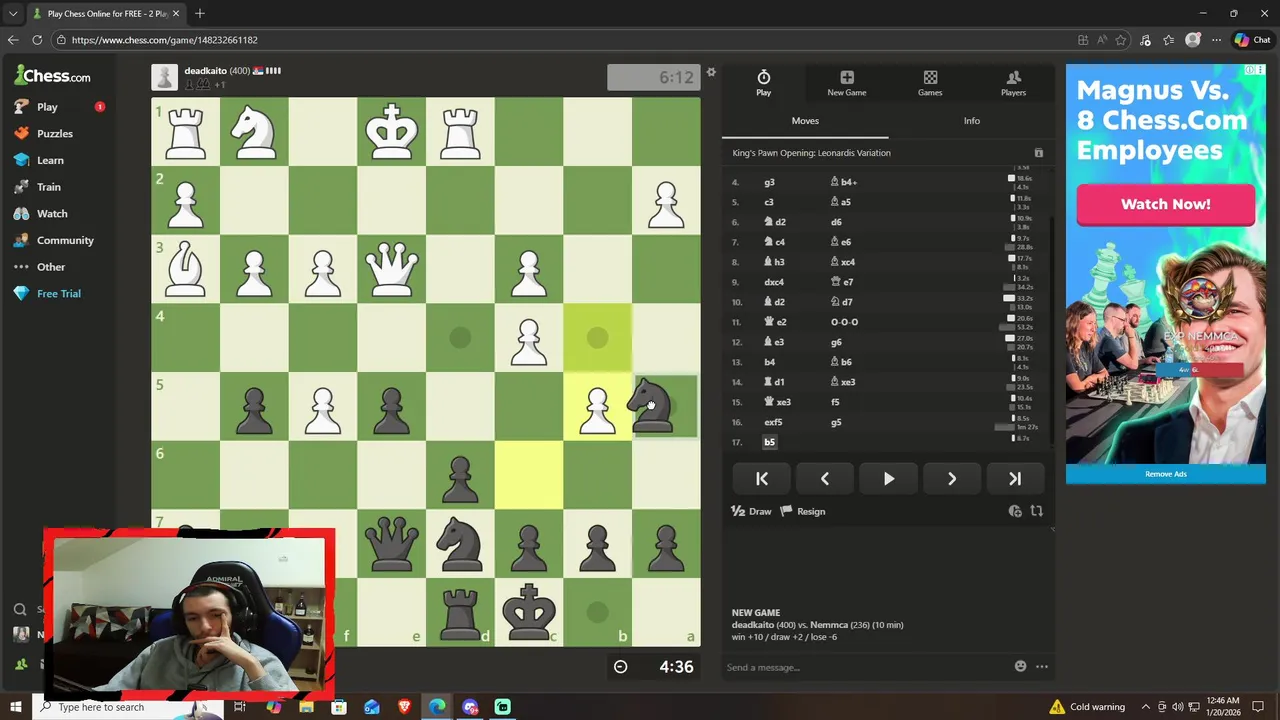The width and height of the screenshot is (1280, 720).
Task: Open the emoji picker in chat
Action: click(1020, 666)
